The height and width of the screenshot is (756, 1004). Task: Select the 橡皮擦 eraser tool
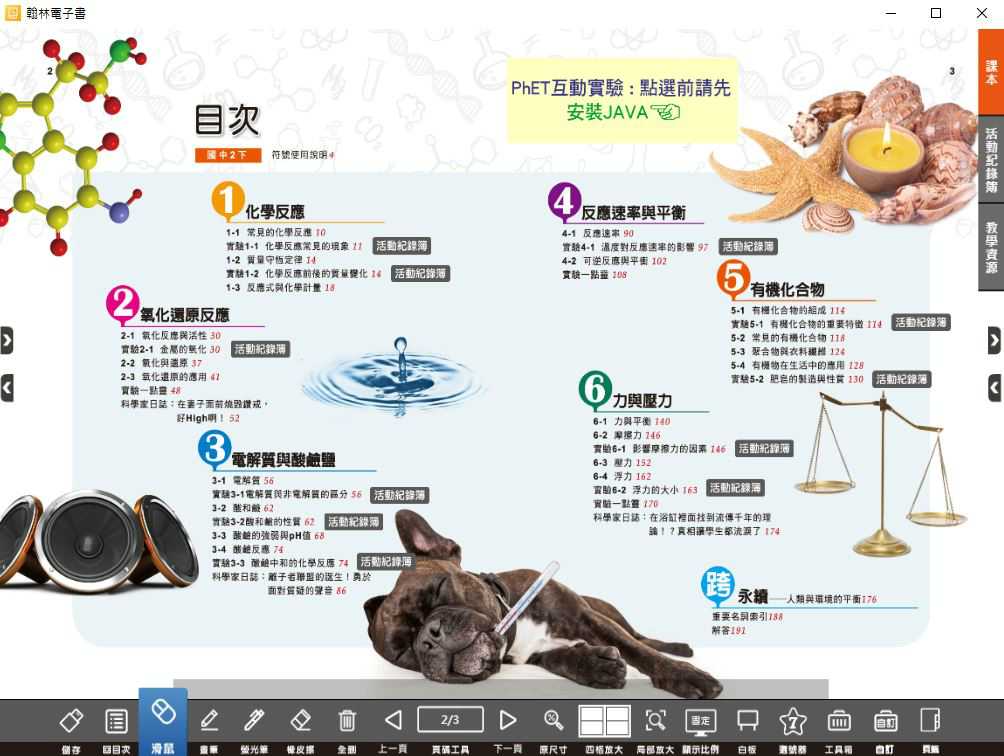(x=300, y=721)
